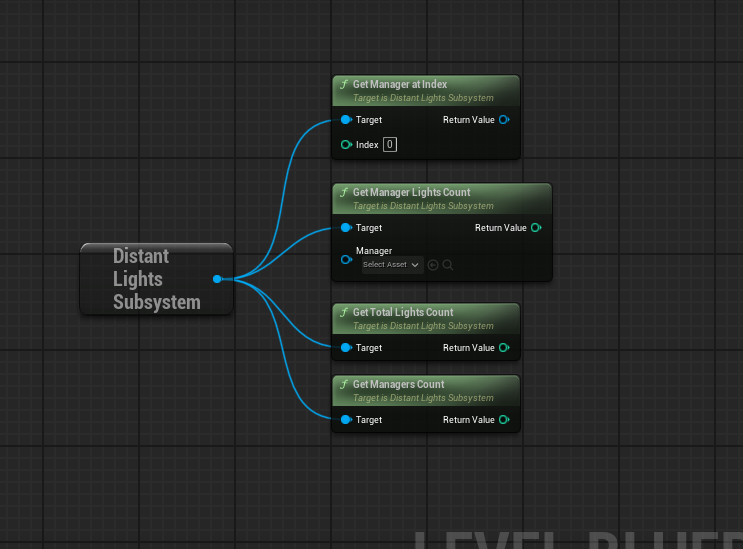Click function icon on Get Manager Lights Count
This screenshot has height=549, width=743.
[x=344, y=192]
